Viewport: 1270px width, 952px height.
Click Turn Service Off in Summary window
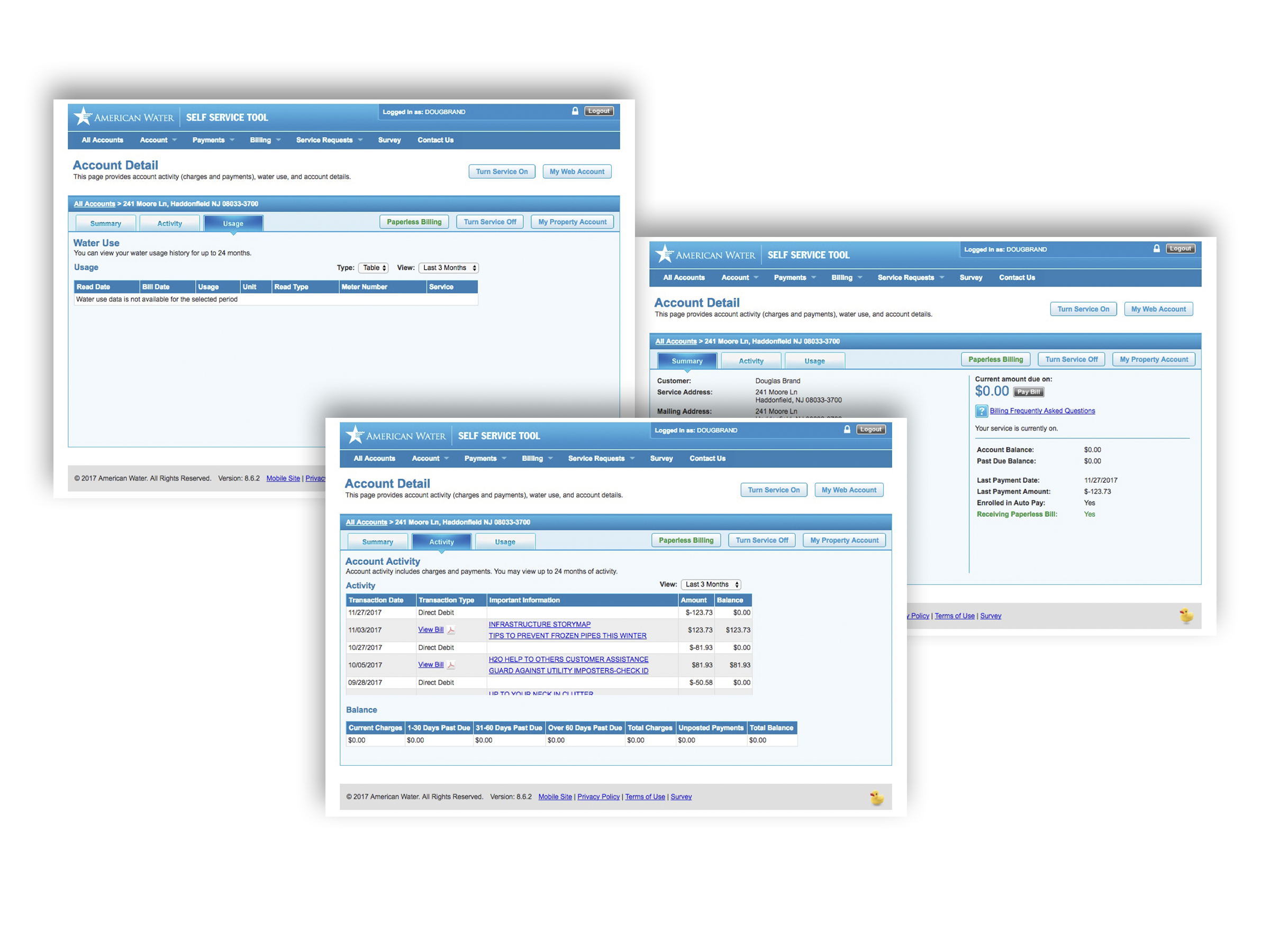click(1071, 360)
